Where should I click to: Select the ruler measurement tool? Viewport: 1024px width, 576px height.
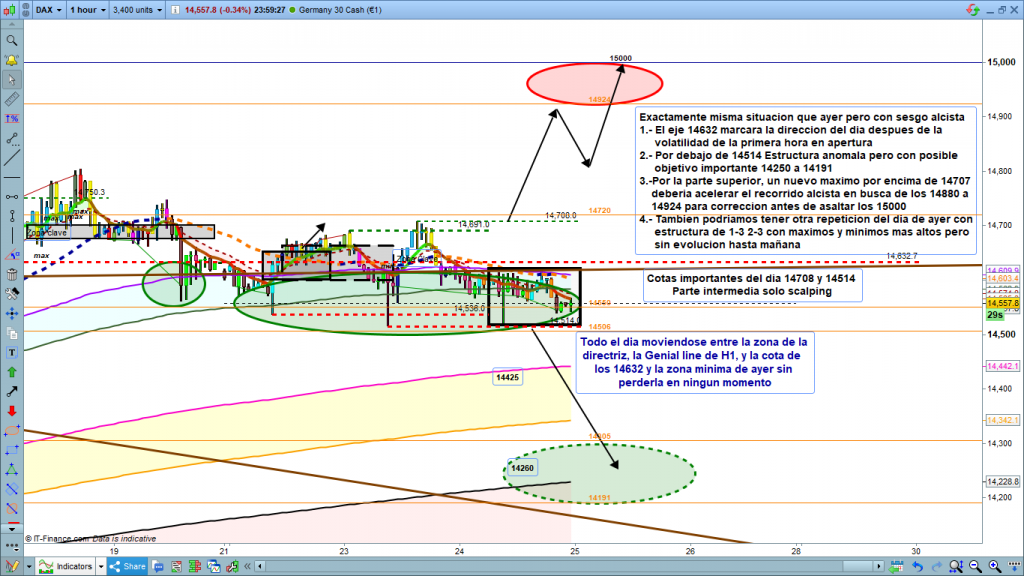pos(12,101)
